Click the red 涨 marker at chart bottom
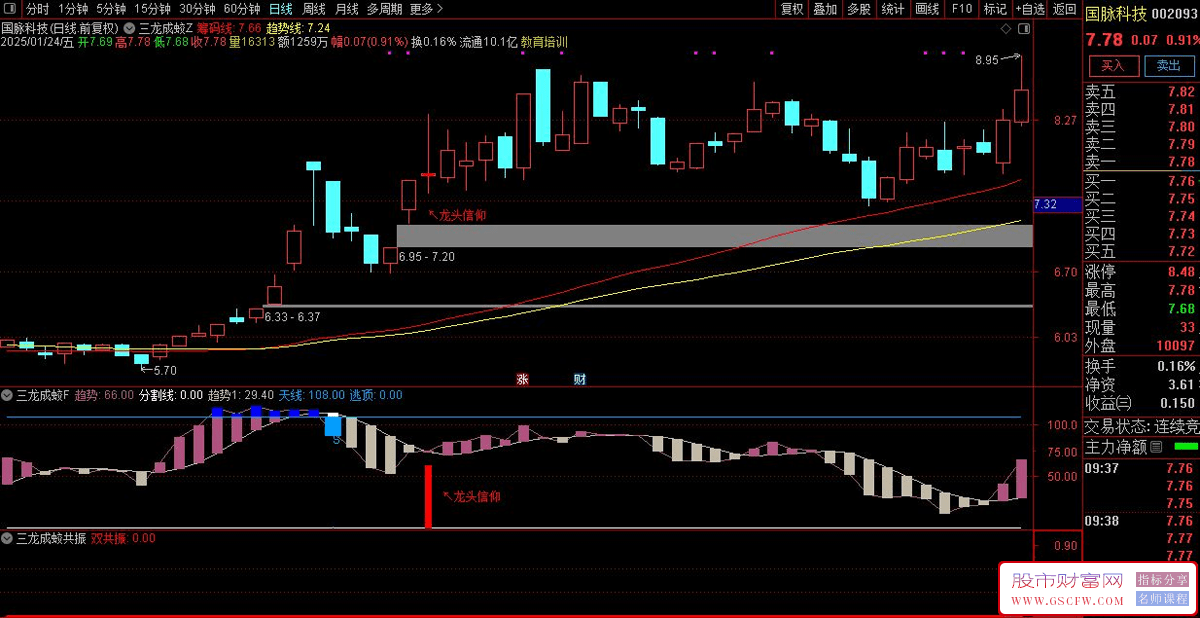Screen dimensions: 1200x618 521,379
